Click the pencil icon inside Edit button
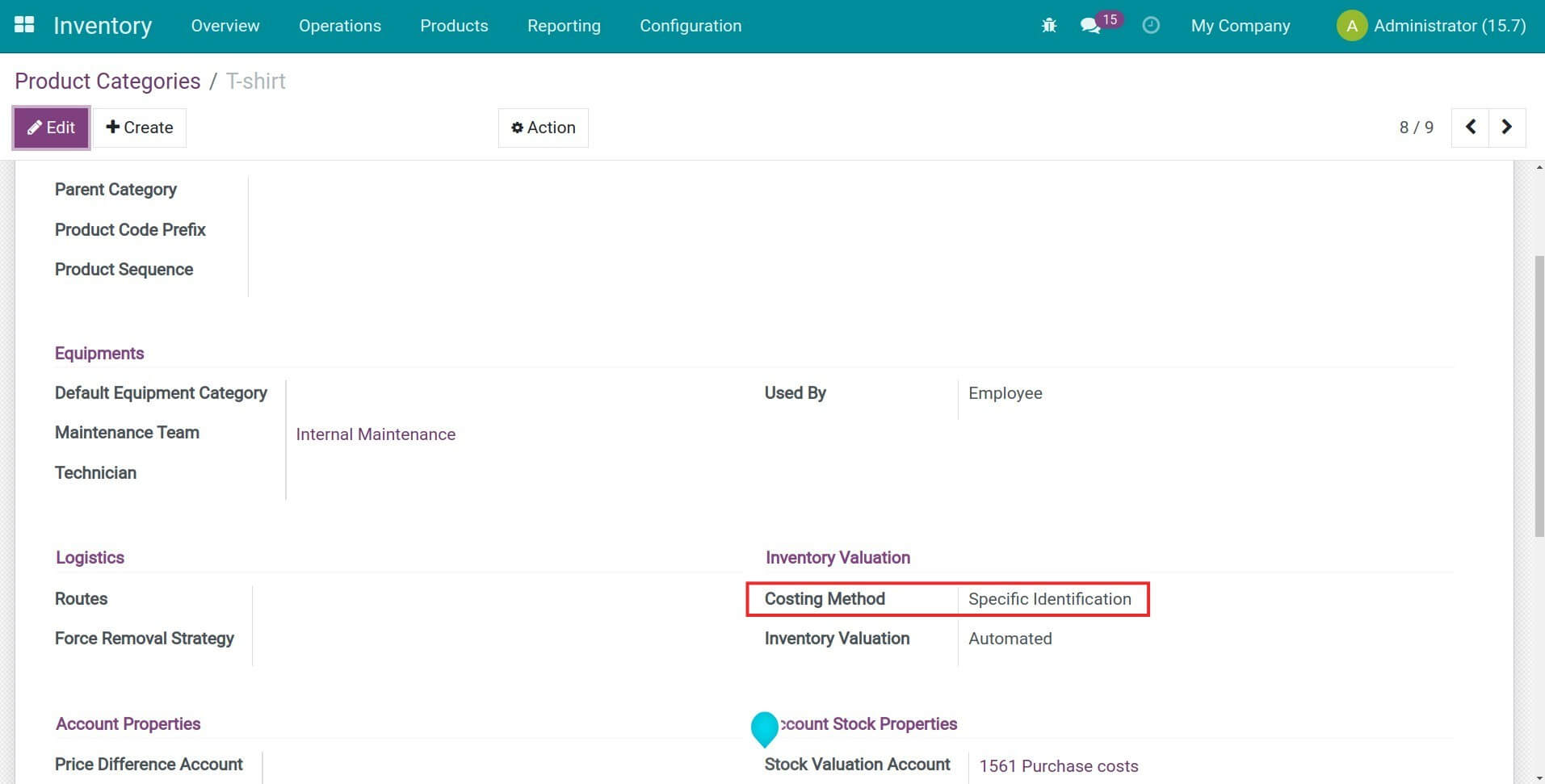The width and height of the screenshot is (1545, 784). click(x=35, y=127)
